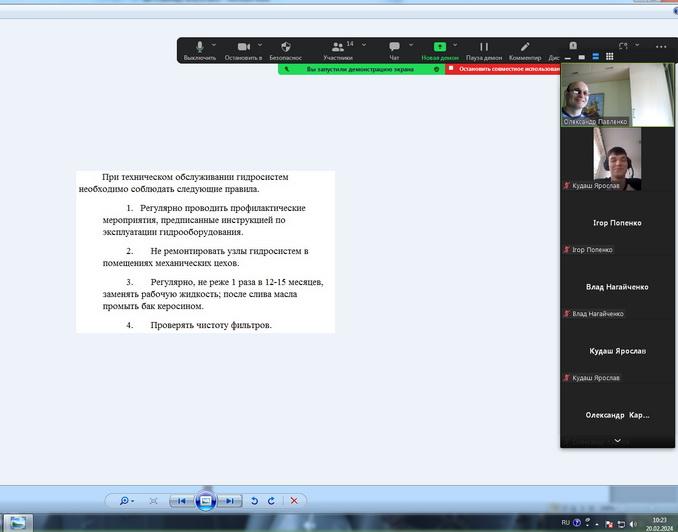This screenshot has width=678, height=532.
Task: Click RU language indicator in taskbar
Action: tap(566, 522)
